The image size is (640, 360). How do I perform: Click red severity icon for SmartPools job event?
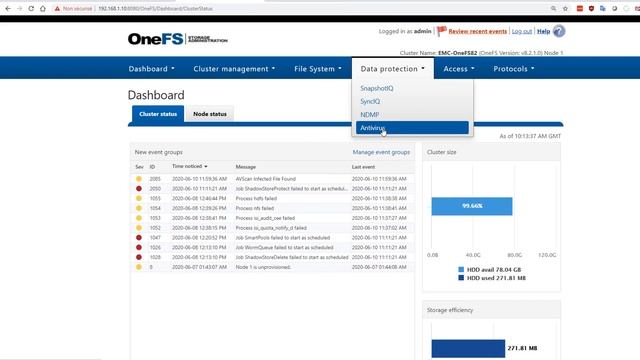tap(139, 238)
